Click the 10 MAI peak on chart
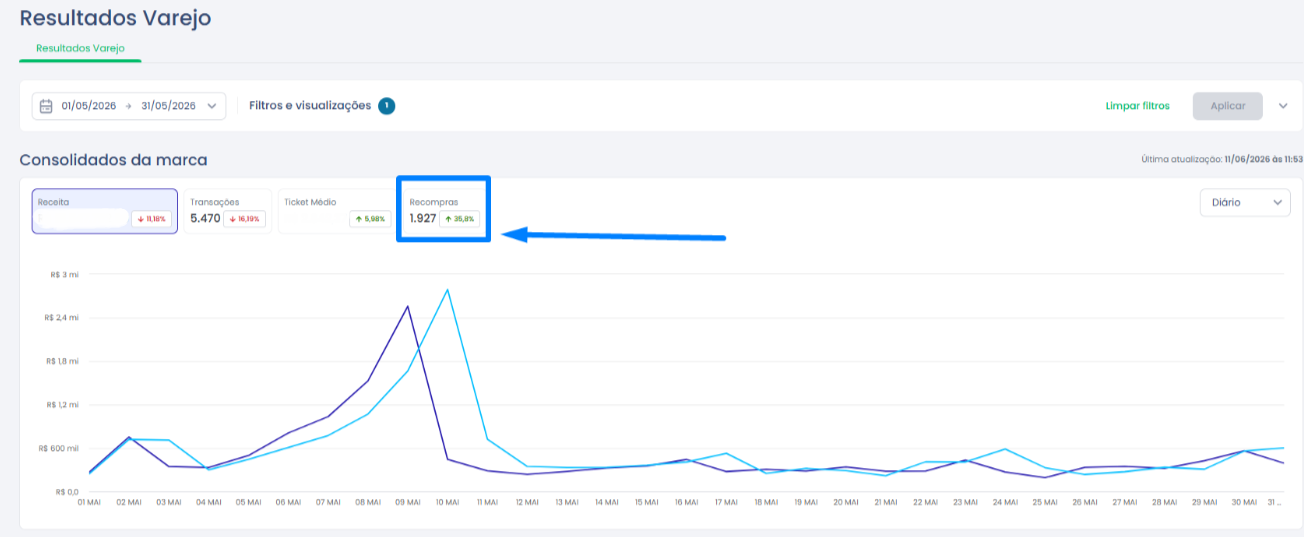1304x537 pixels. point(447,290)
